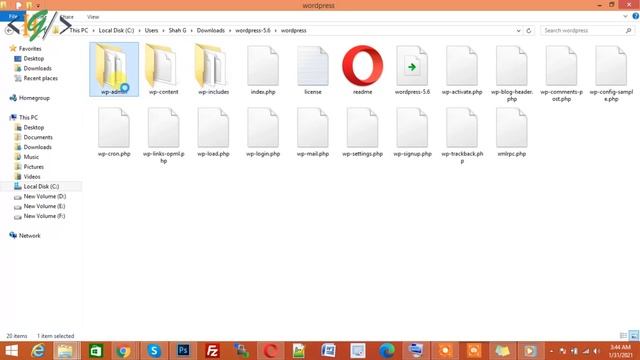Open the View ribbon tab
The image size is (640, 360).
(93, 17)
